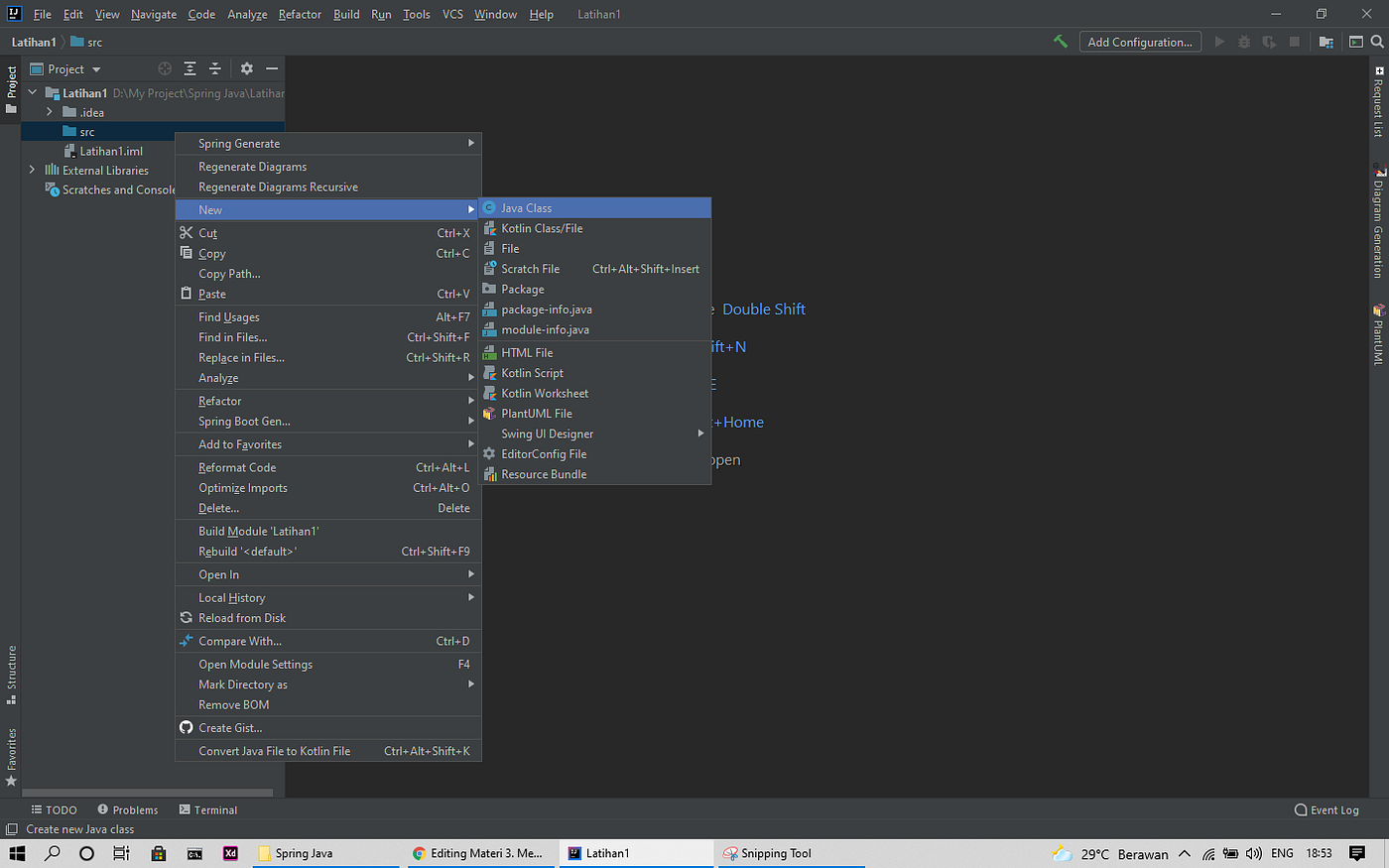Expand Spring Generate submenu
Image resolution: width=1389 pixels, height=868 pixels.
point(328,143)
